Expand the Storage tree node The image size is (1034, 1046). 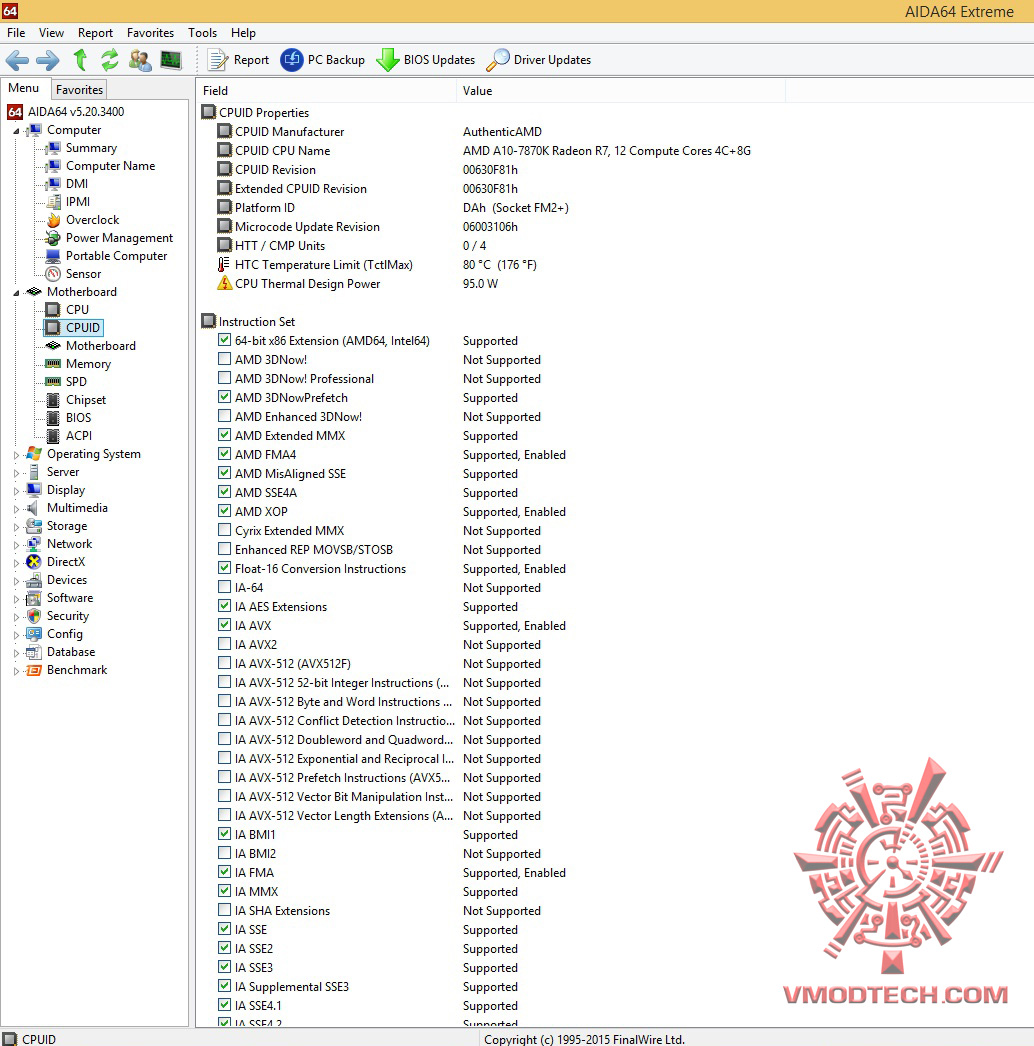[16, 527]
